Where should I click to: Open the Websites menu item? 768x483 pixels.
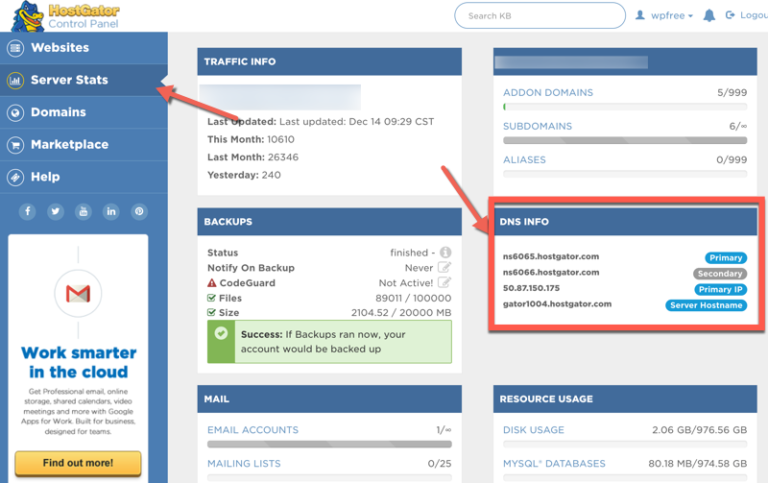(x=60, y=47)
